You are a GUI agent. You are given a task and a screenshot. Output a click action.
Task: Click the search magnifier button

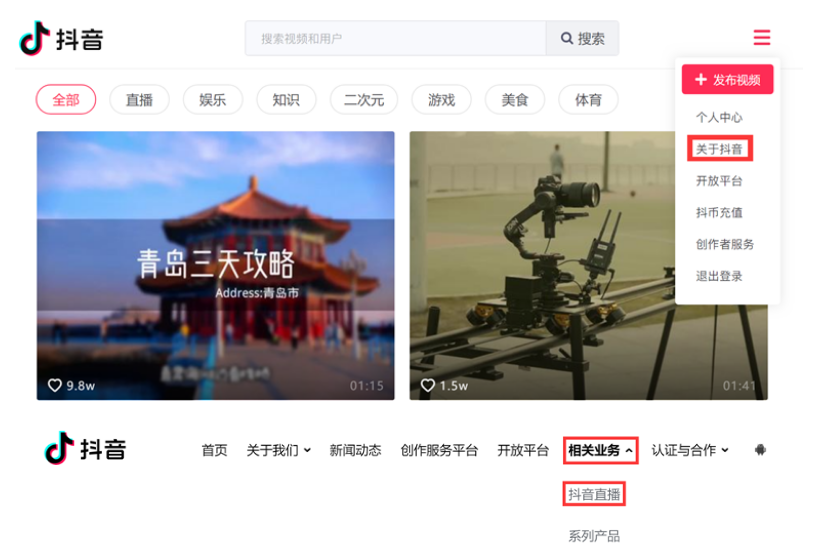click(582, 39)
